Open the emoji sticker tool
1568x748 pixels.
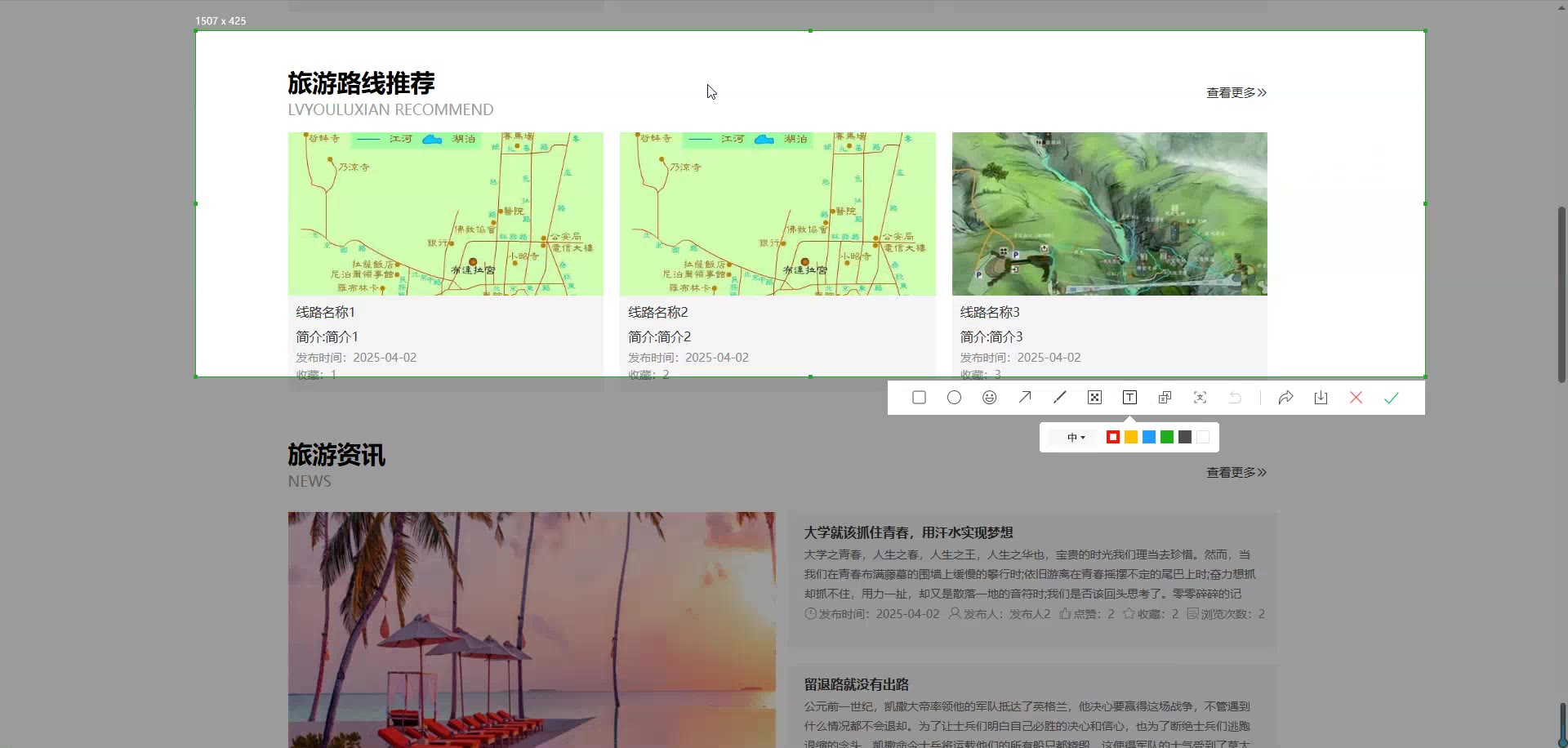(x=989, y=398)
